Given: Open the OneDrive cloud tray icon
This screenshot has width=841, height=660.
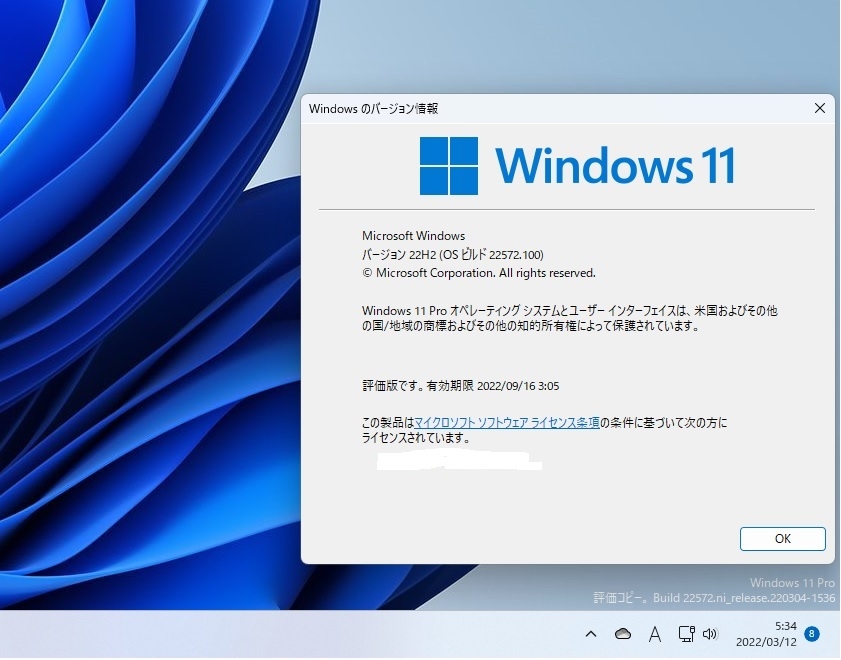Looking at the screenshot, I should 622,634.
